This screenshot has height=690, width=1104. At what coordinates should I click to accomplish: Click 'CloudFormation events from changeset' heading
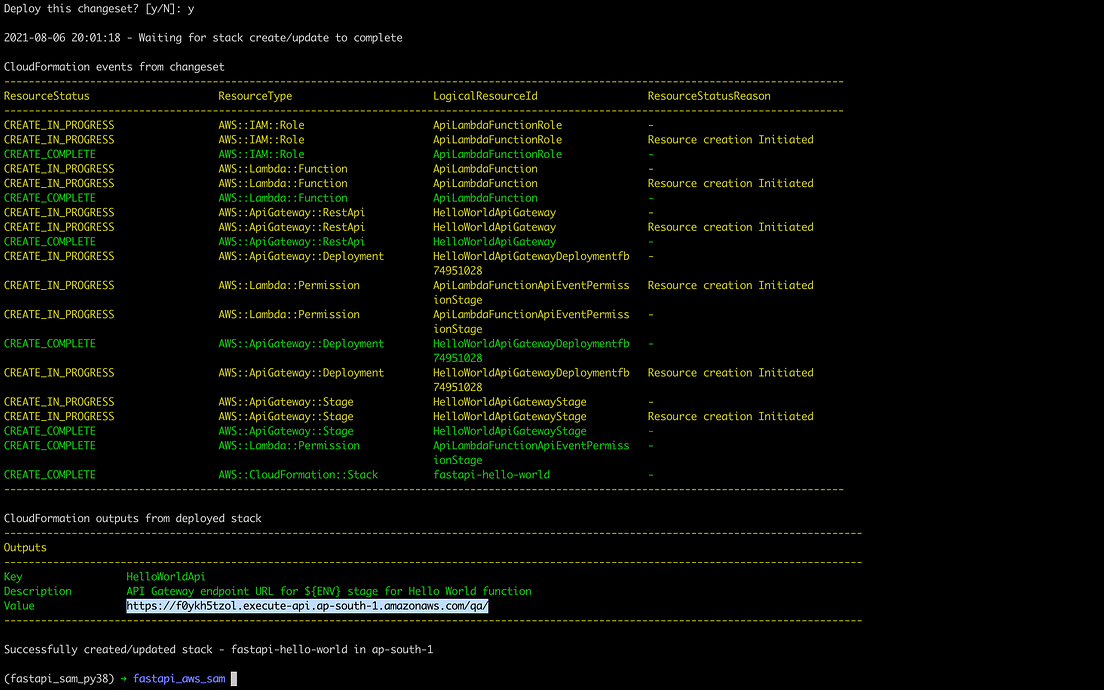pos(114,67)
